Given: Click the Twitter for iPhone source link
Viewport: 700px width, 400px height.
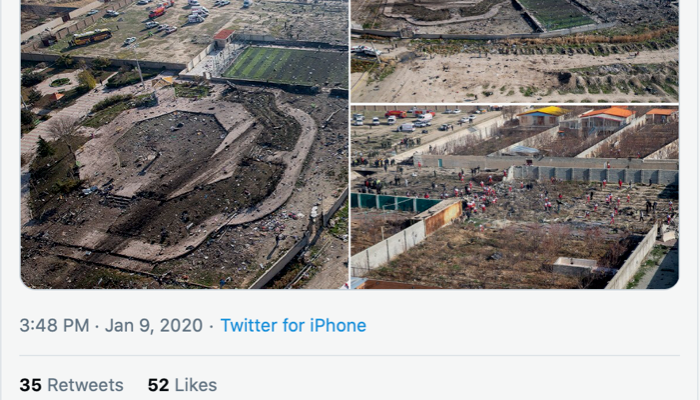Looking at the screenshot, I should click(x=293, y=325).
